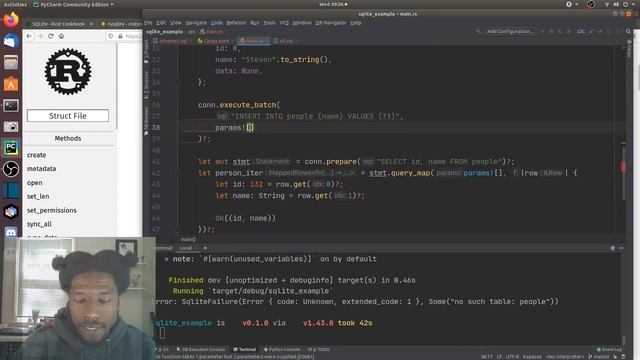Hide the terminal panel with minus icon

pyautogui.click(x=621, y=248)
